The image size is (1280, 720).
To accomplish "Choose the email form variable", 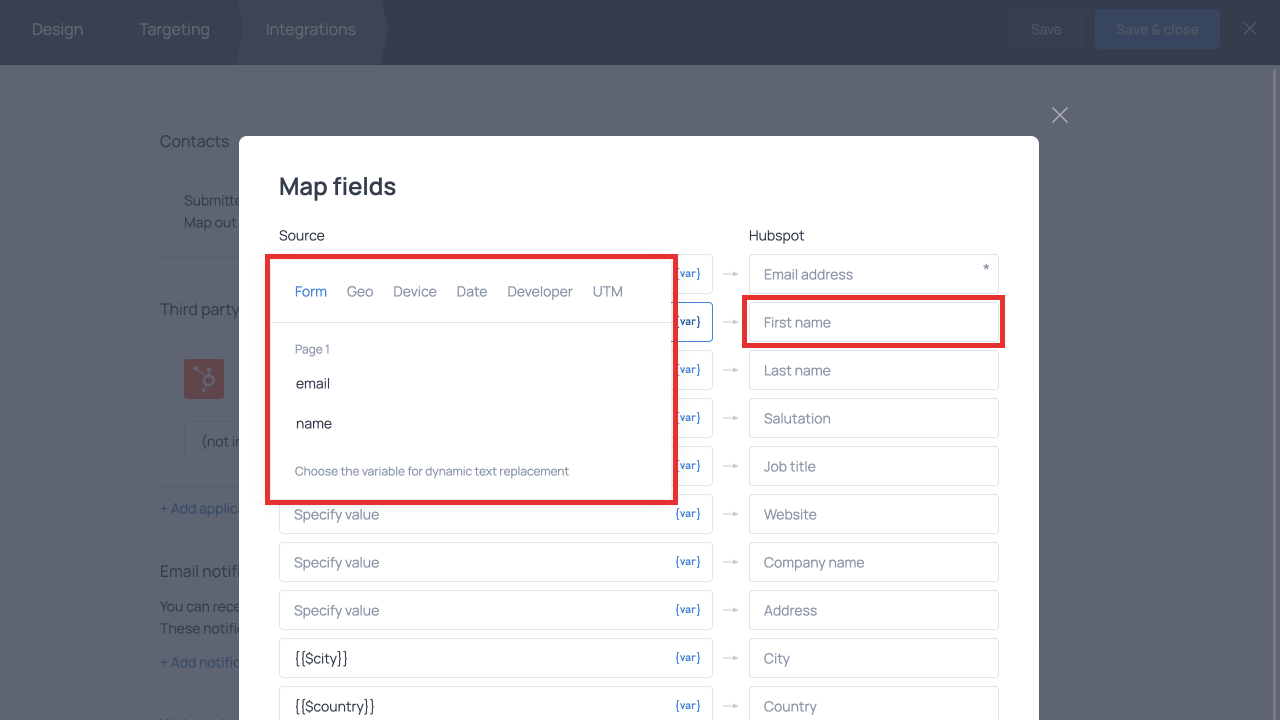I will coord(313,384).
